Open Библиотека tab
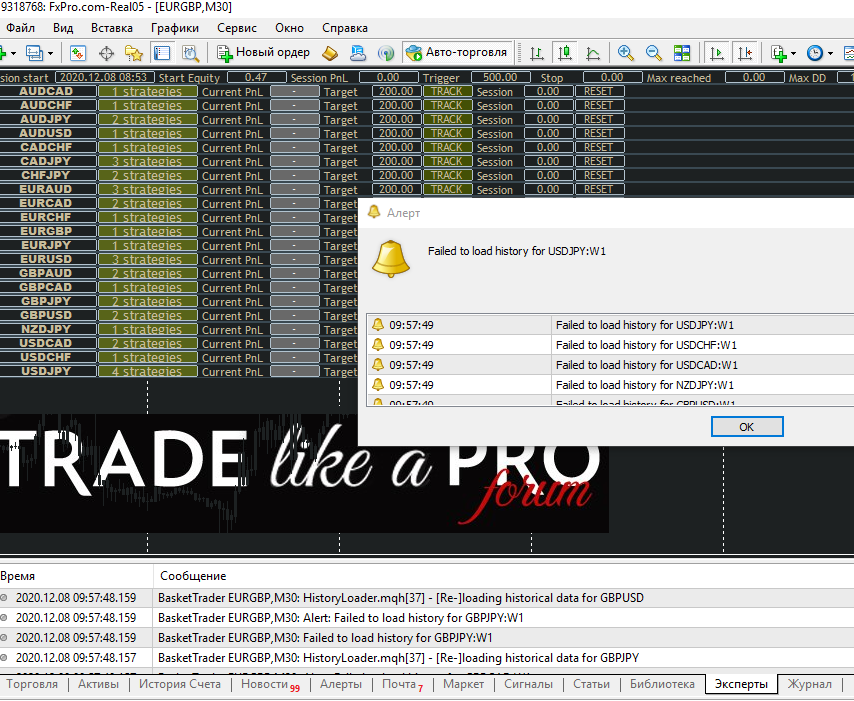The width and height of the screenshot is (854, 701). (x=662, y=684)
